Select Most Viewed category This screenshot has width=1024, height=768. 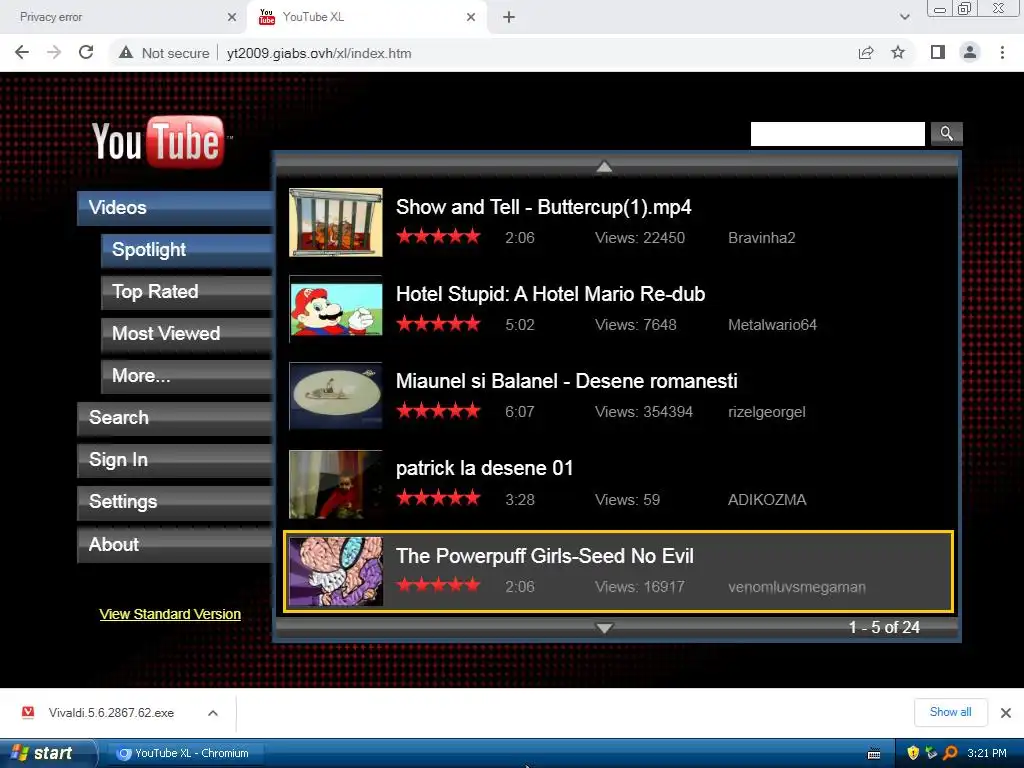click(187, 334)
